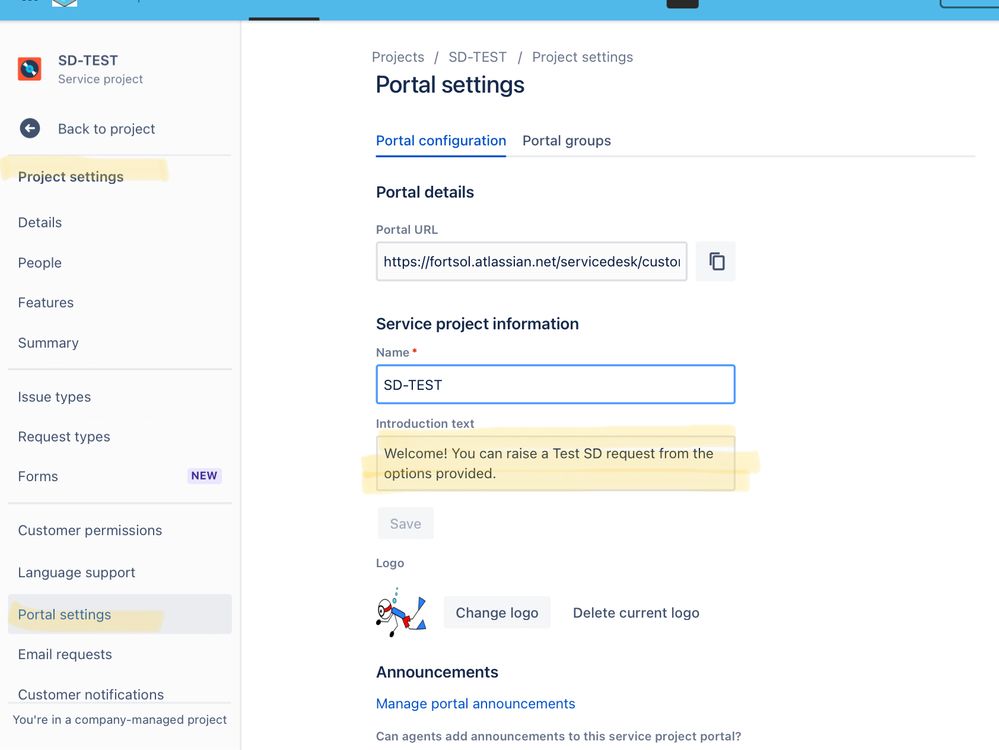Click "You're in a company-managed project" text
999x750 pixels.
pyautogui.click(x=120, y=719)
